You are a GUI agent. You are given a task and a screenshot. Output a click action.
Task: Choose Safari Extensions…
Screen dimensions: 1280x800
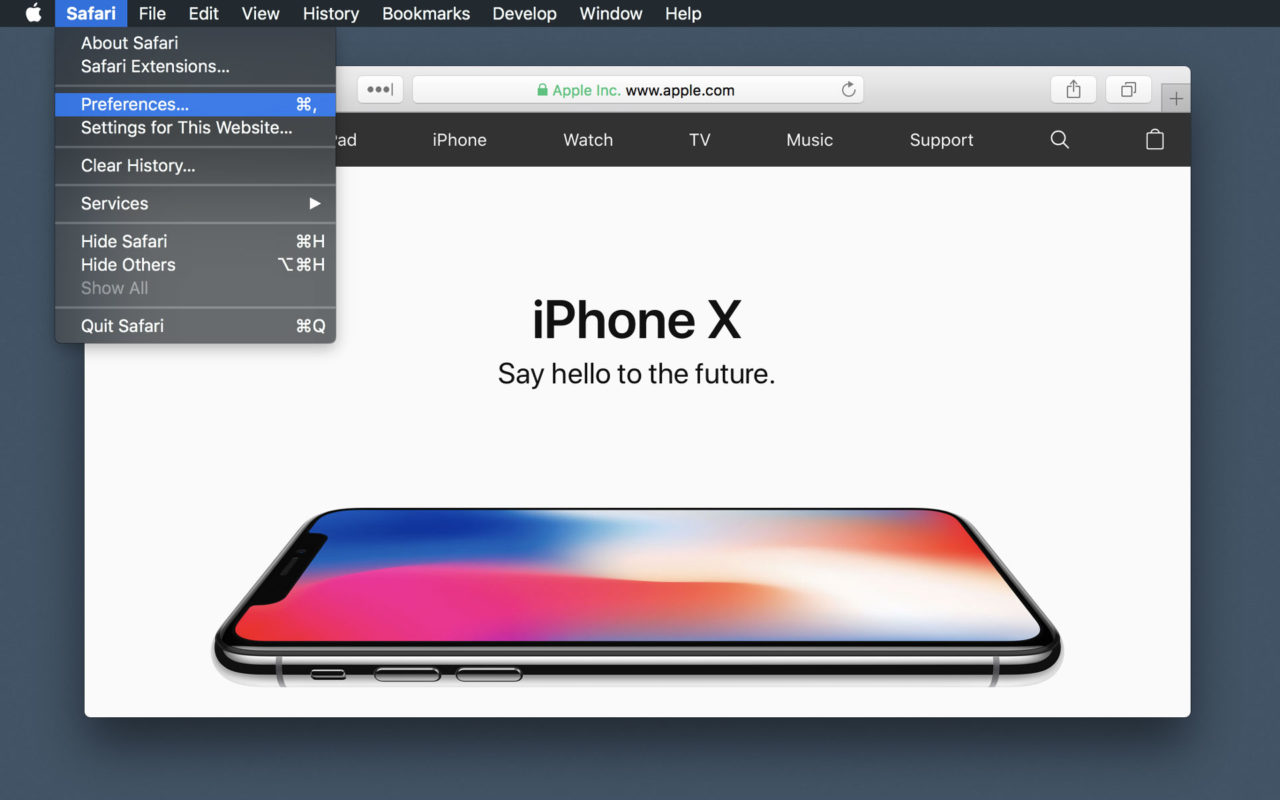click(x=195, y=66)
